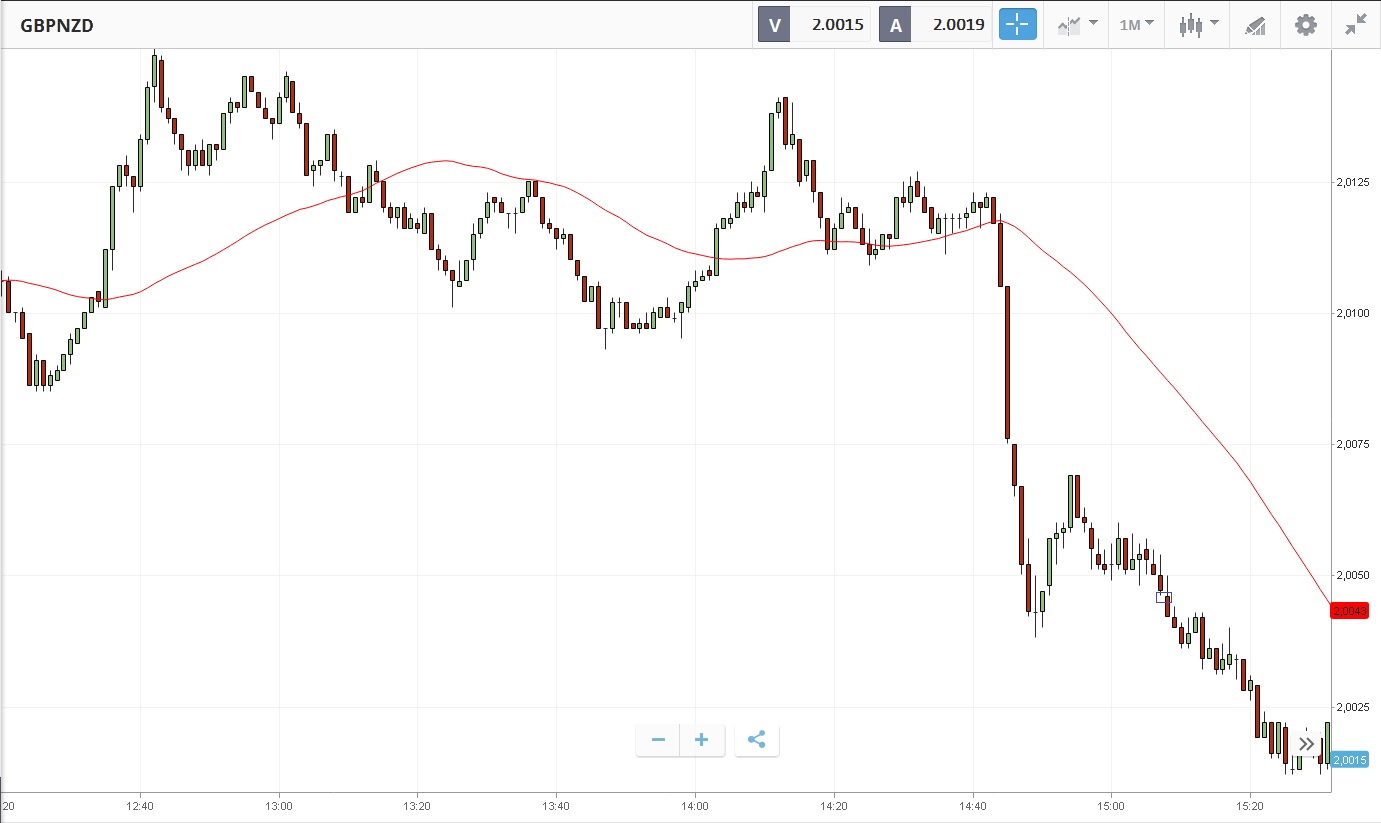
Task: Toggle the crosshair cursor button
Action: point(1018,25)
